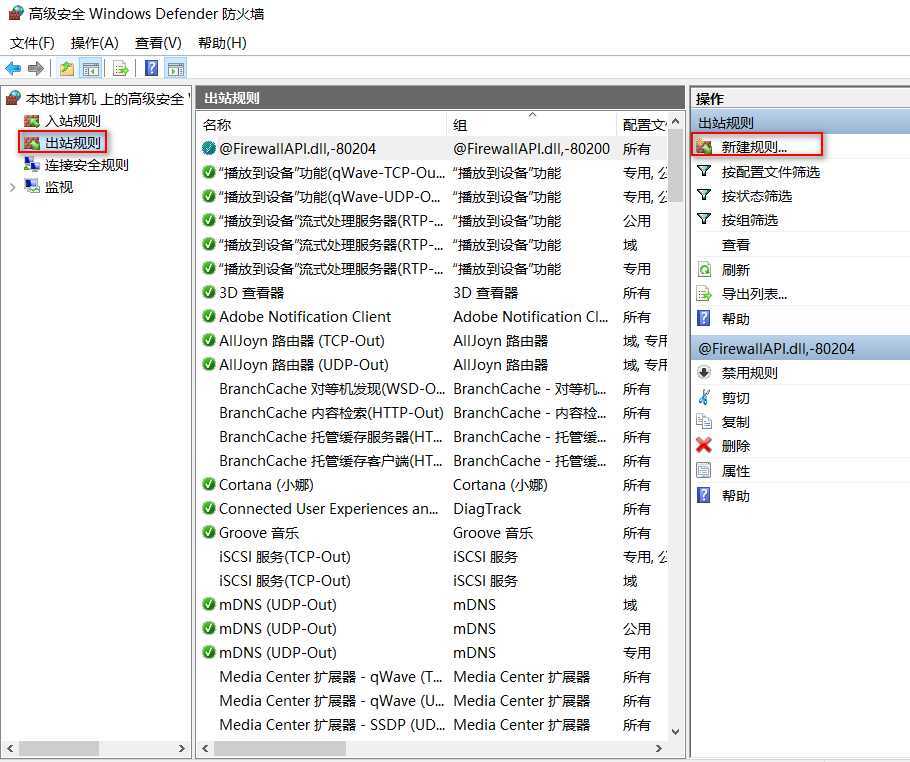Click the tree pane scroll-right arrow
The height and width of the screenshot is (762, 910).
[182, 749]
